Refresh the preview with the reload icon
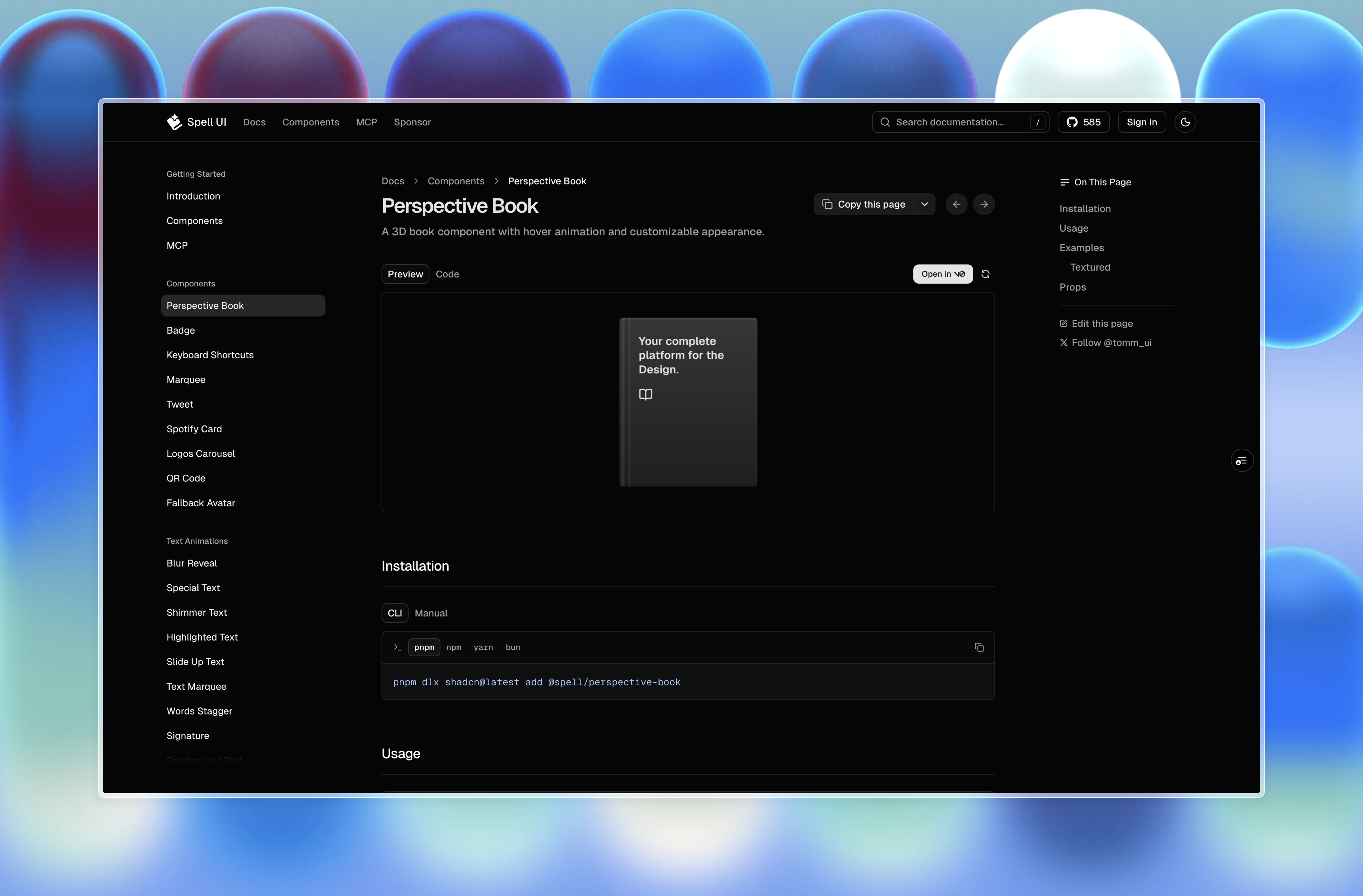 pyautogui.click(x=986, y=274)
